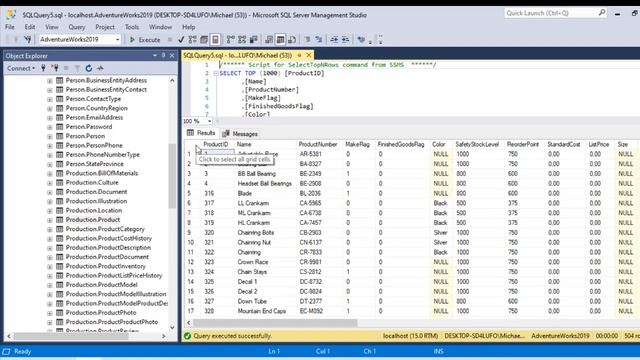
Task: Expand the Production.Product node
Action: coord(50,220)
